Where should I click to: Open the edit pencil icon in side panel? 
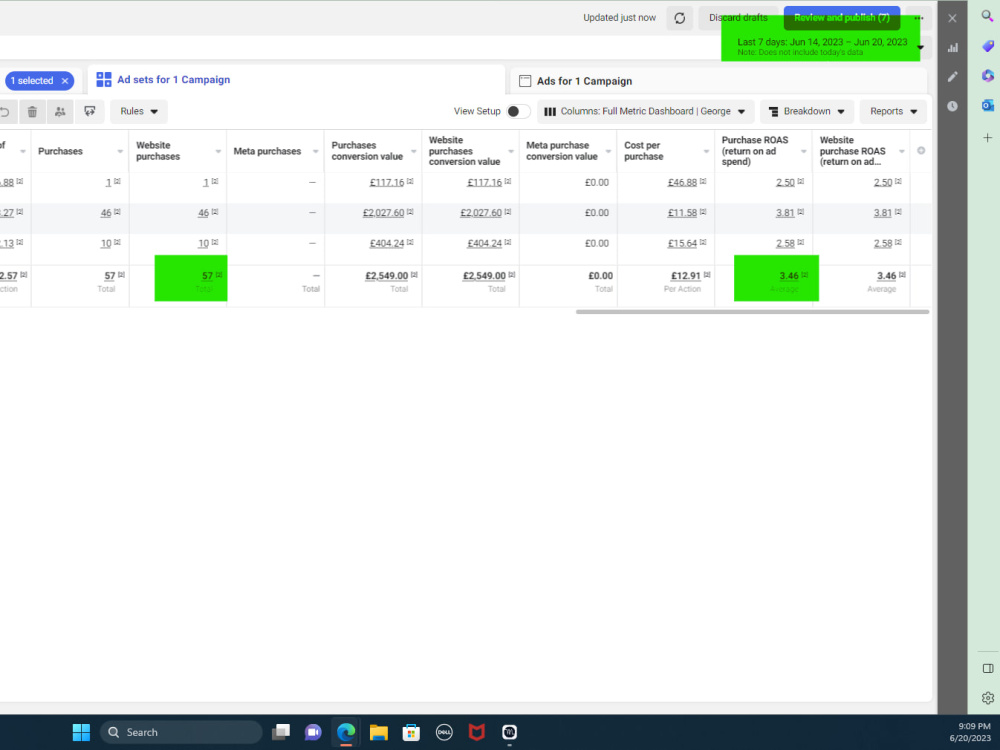click(952, 77)
